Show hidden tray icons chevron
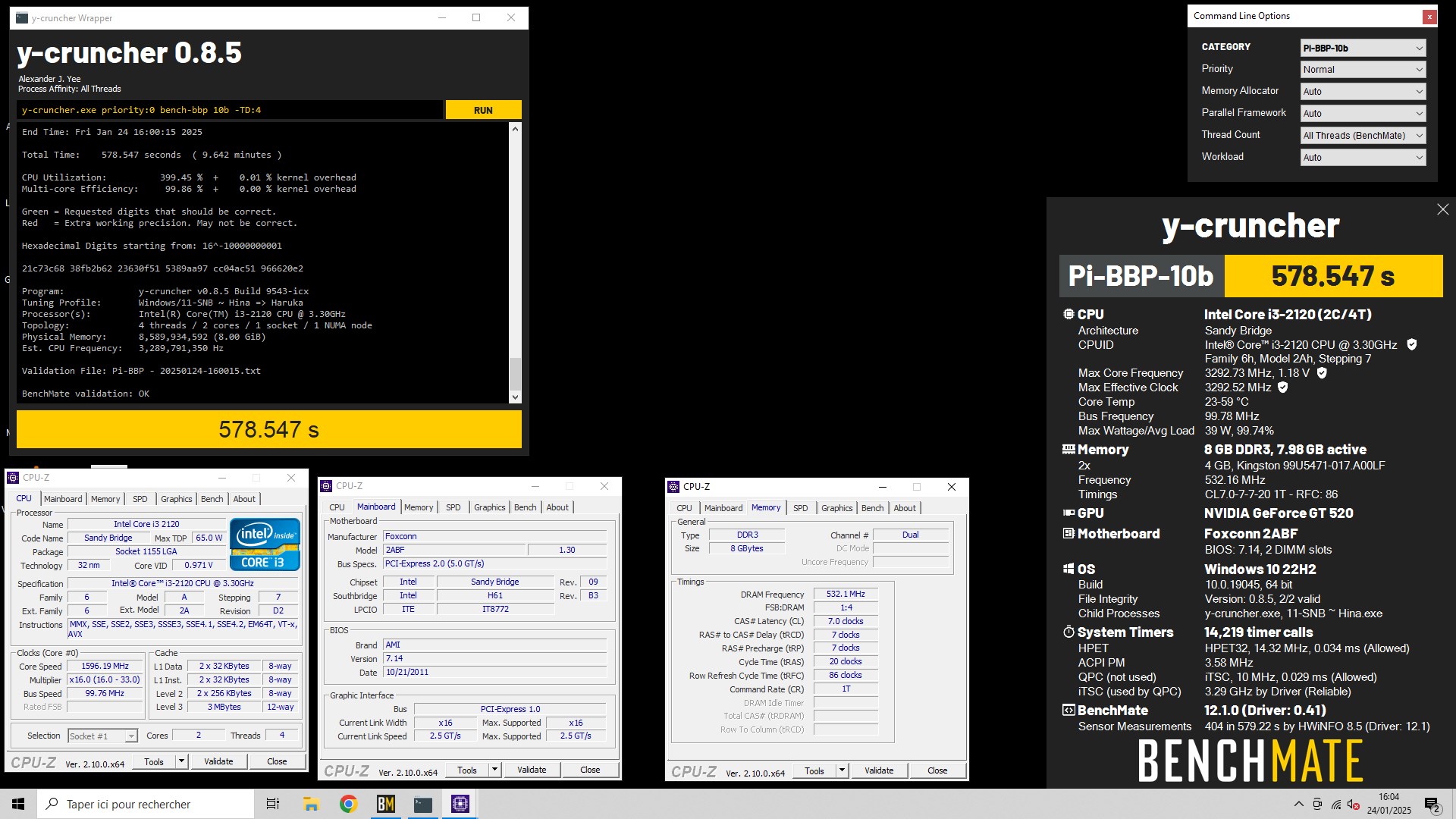 (1298, 804)
